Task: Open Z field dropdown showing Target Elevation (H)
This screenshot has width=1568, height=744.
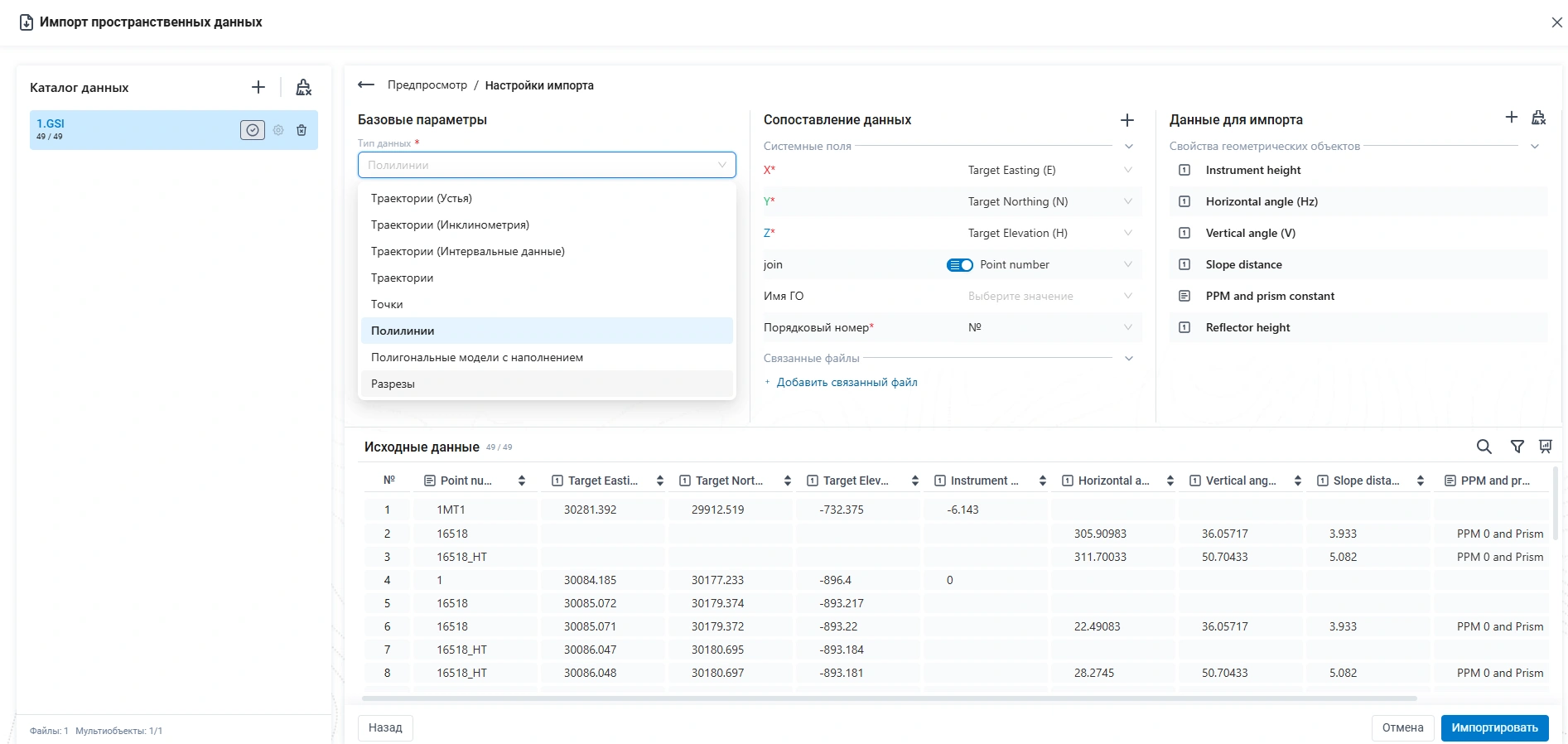Action: (1050, 233)
